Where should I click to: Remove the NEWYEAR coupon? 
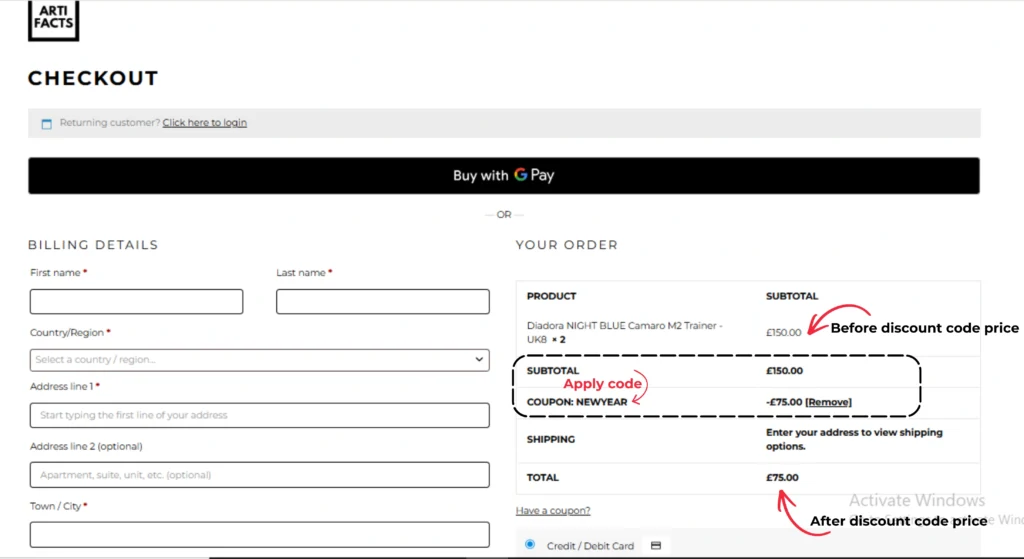828,402
